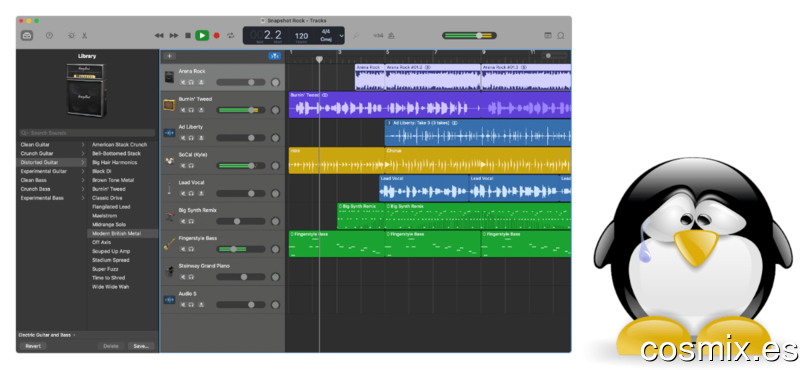The width and height of the screenshot is (800, 370).
Task: Mute the Steinway Grand Piano track
Action: (183, 277)
